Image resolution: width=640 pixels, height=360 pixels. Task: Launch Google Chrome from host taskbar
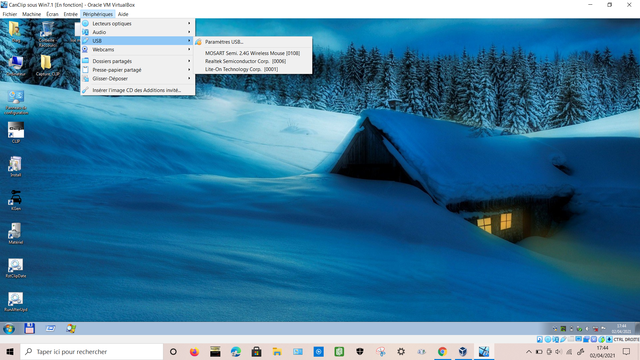[x=442, y=351]
